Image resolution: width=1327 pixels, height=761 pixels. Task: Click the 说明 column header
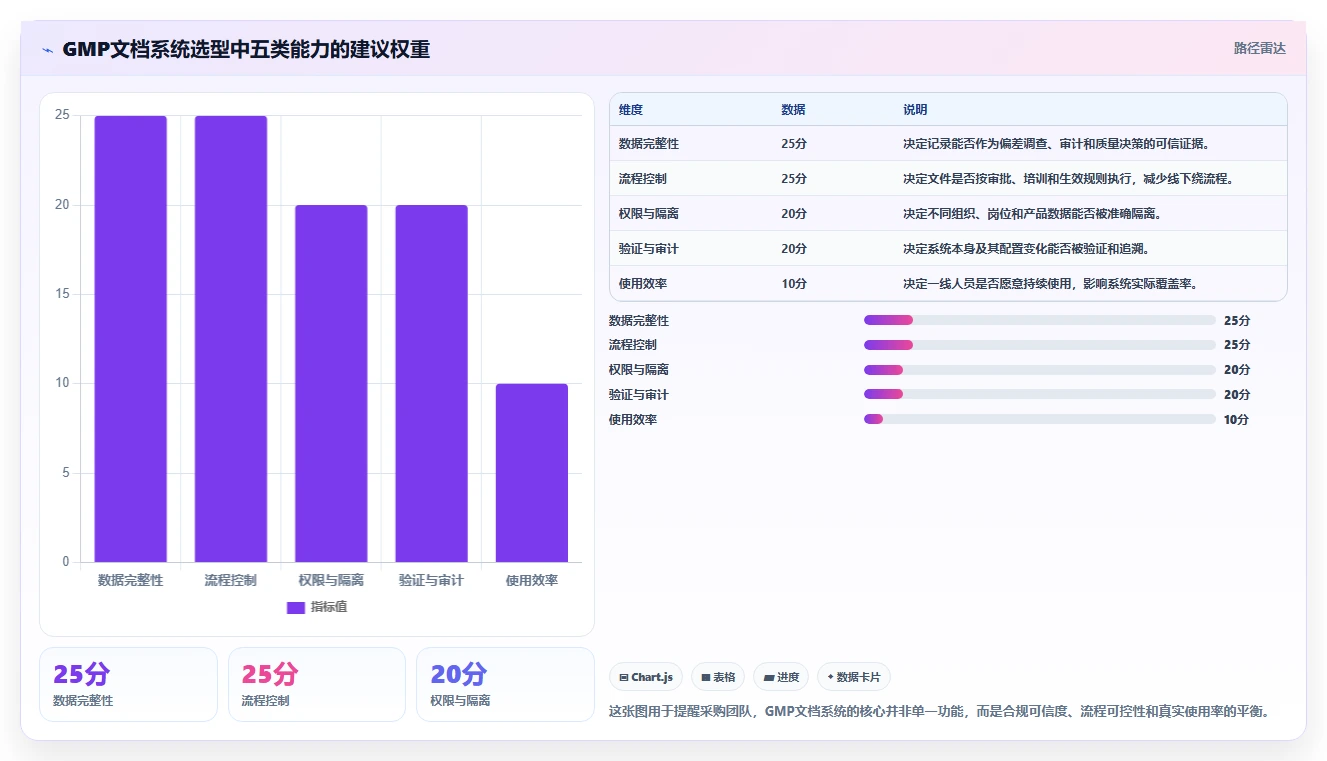915,110
